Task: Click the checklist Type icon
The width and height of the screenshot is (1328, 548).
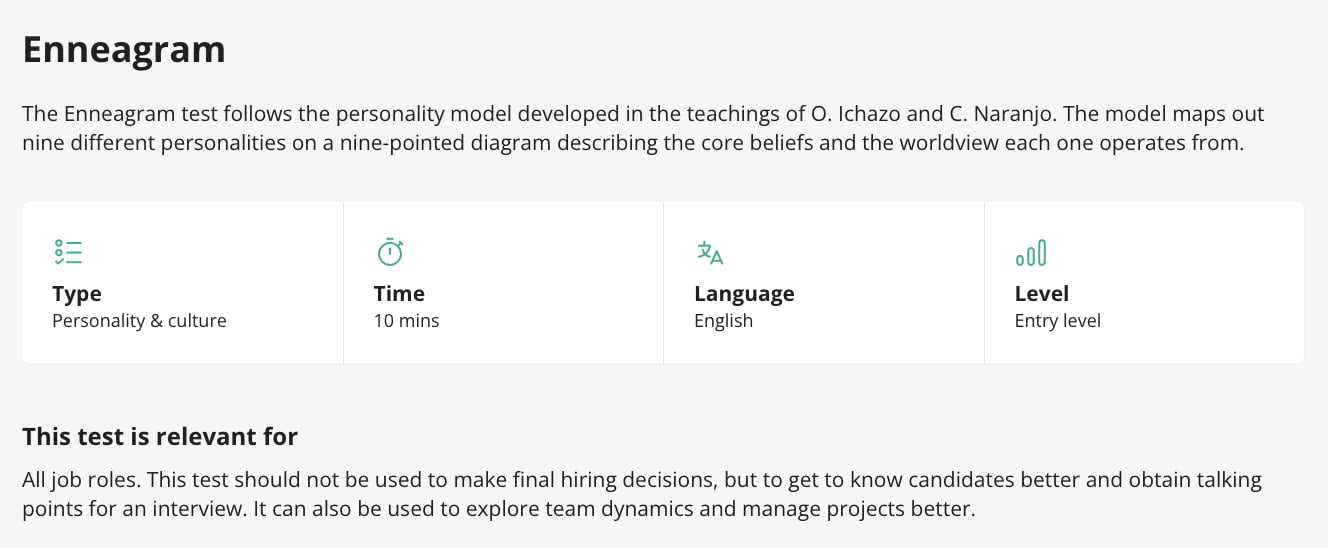Action: pos(68,252)
